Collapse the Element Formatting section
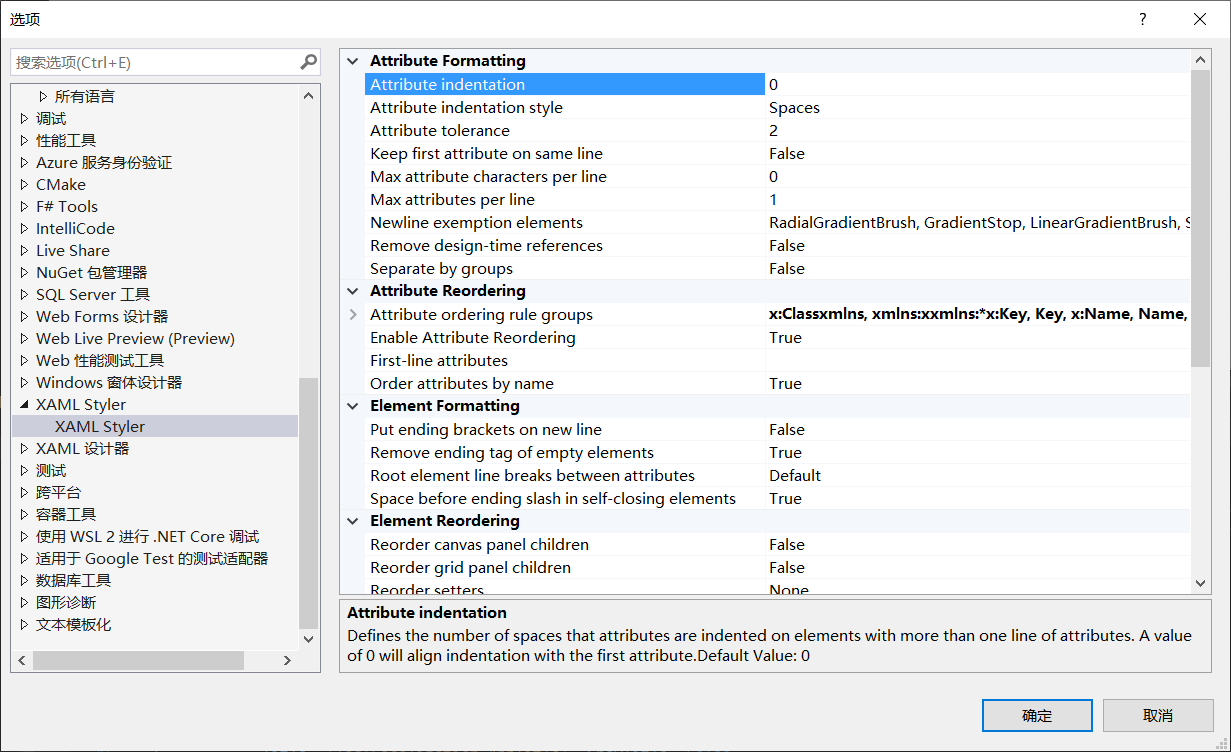This screenshot has width=1231, height=752. click(x=352, y=406)
